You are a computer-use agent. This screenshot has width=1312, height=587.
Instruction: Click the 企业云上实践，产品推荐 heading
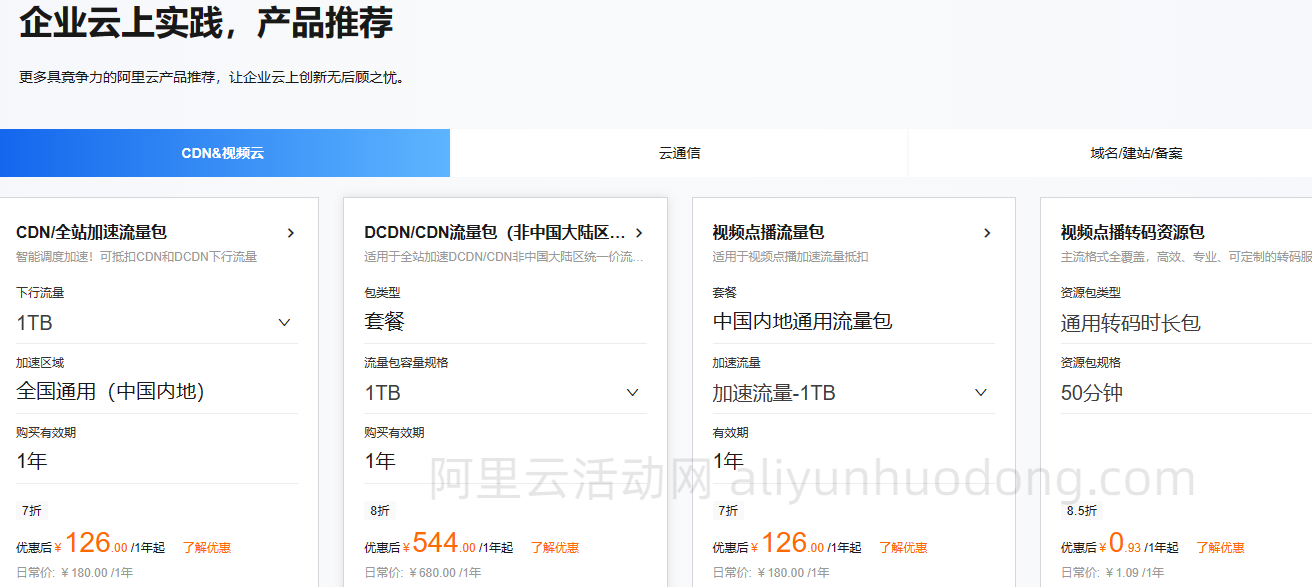[x=206, y=23]
